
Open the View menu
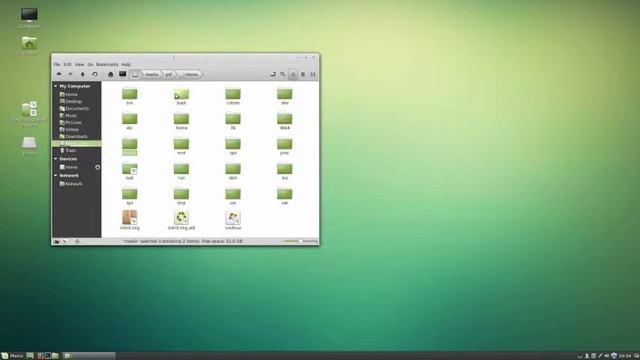80,64
